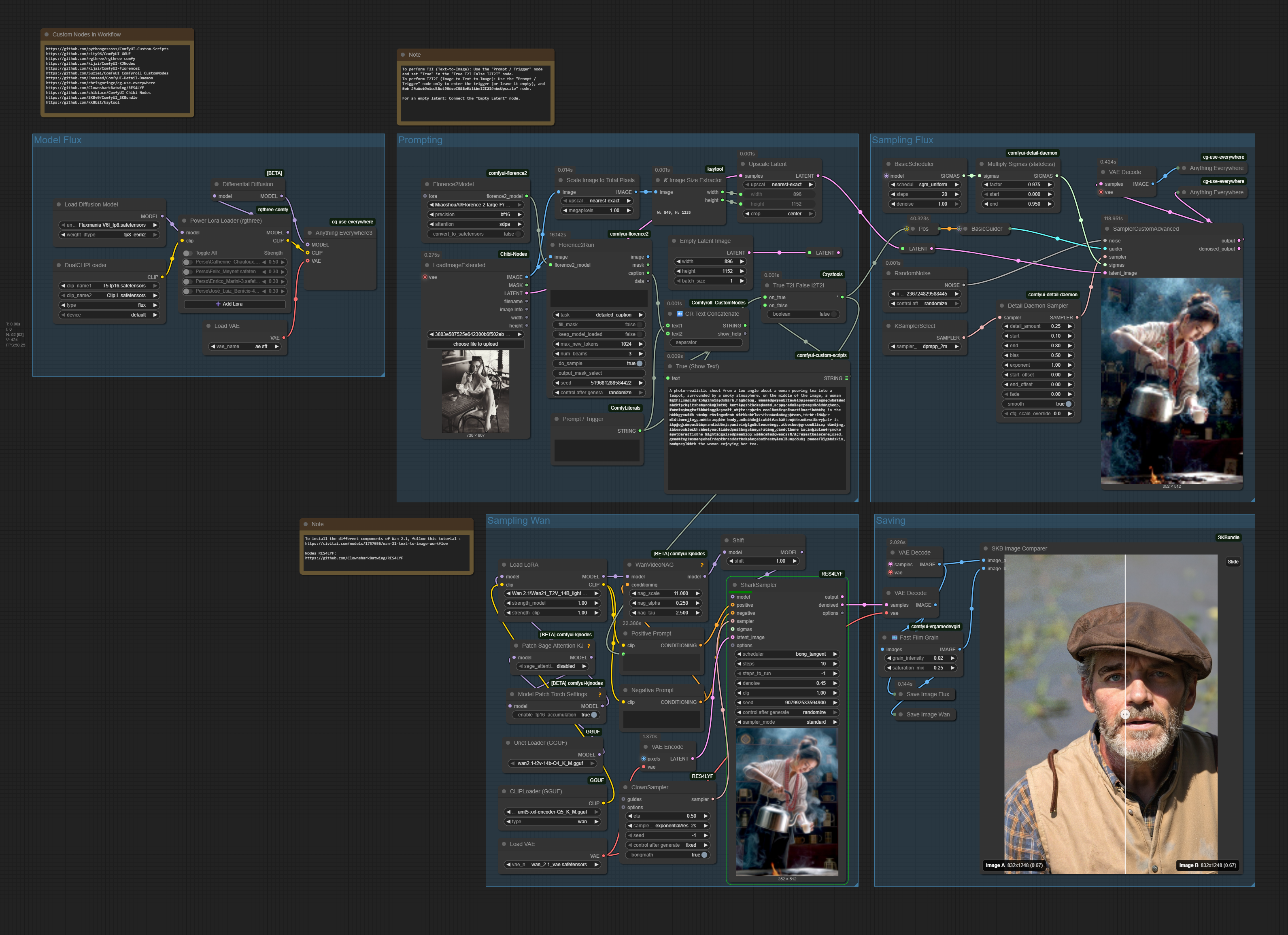
Task: Click the Kaytool K icon on Image Size Extractor
Action: 665,180
